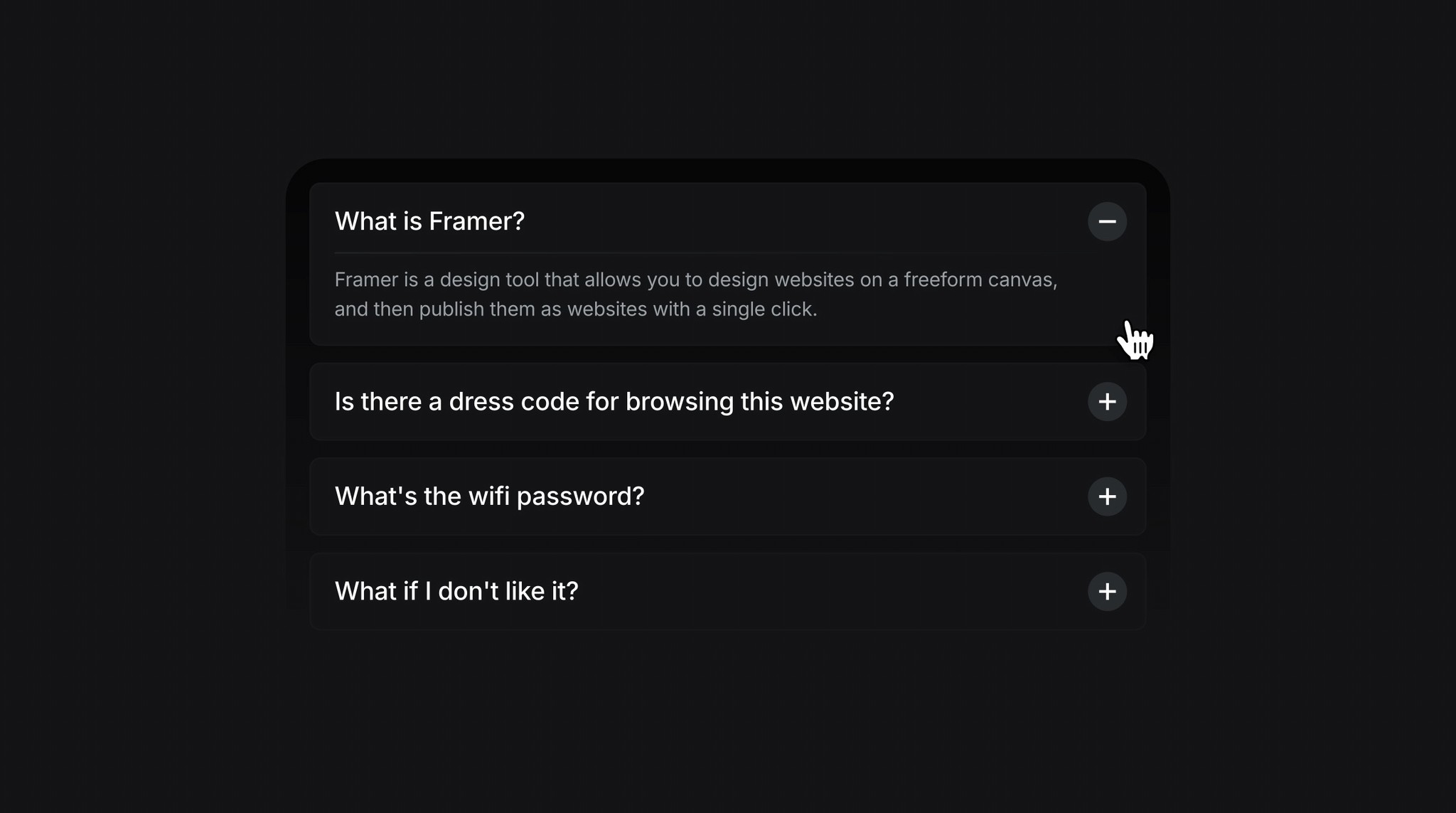The height and width of the screenshot is (813, 1456).
Task: Expand 'Is there a dress code for browsing this website?'
Action: (x=1108, y=401)
